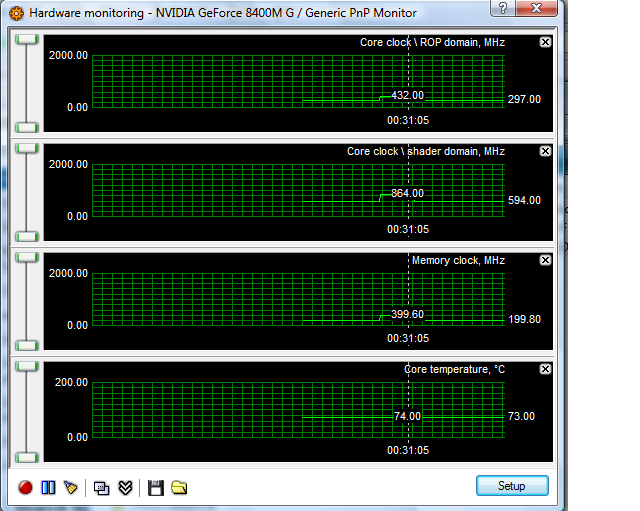Click the lower slider handle of ROP domain graph
This screenshot has height=511, width=640.
click(x=27, y=127)
